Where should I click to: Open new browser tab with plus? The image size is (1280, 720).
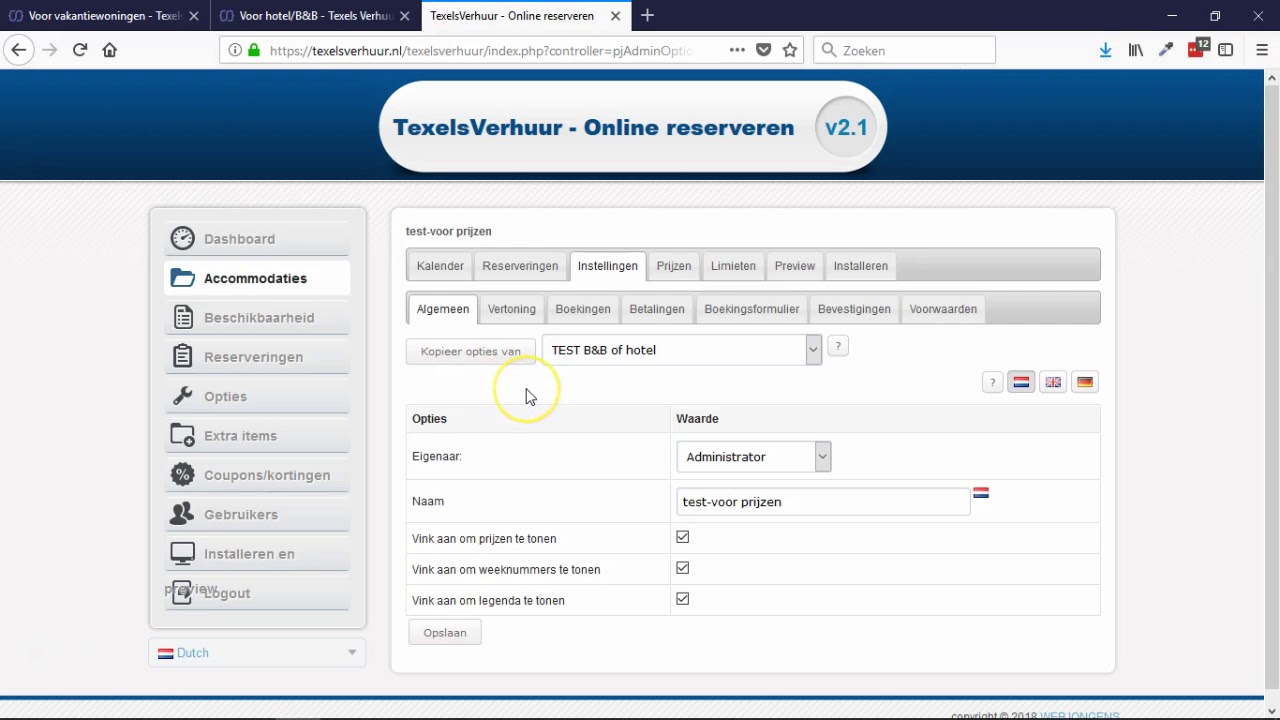click(x=648, y=15)
